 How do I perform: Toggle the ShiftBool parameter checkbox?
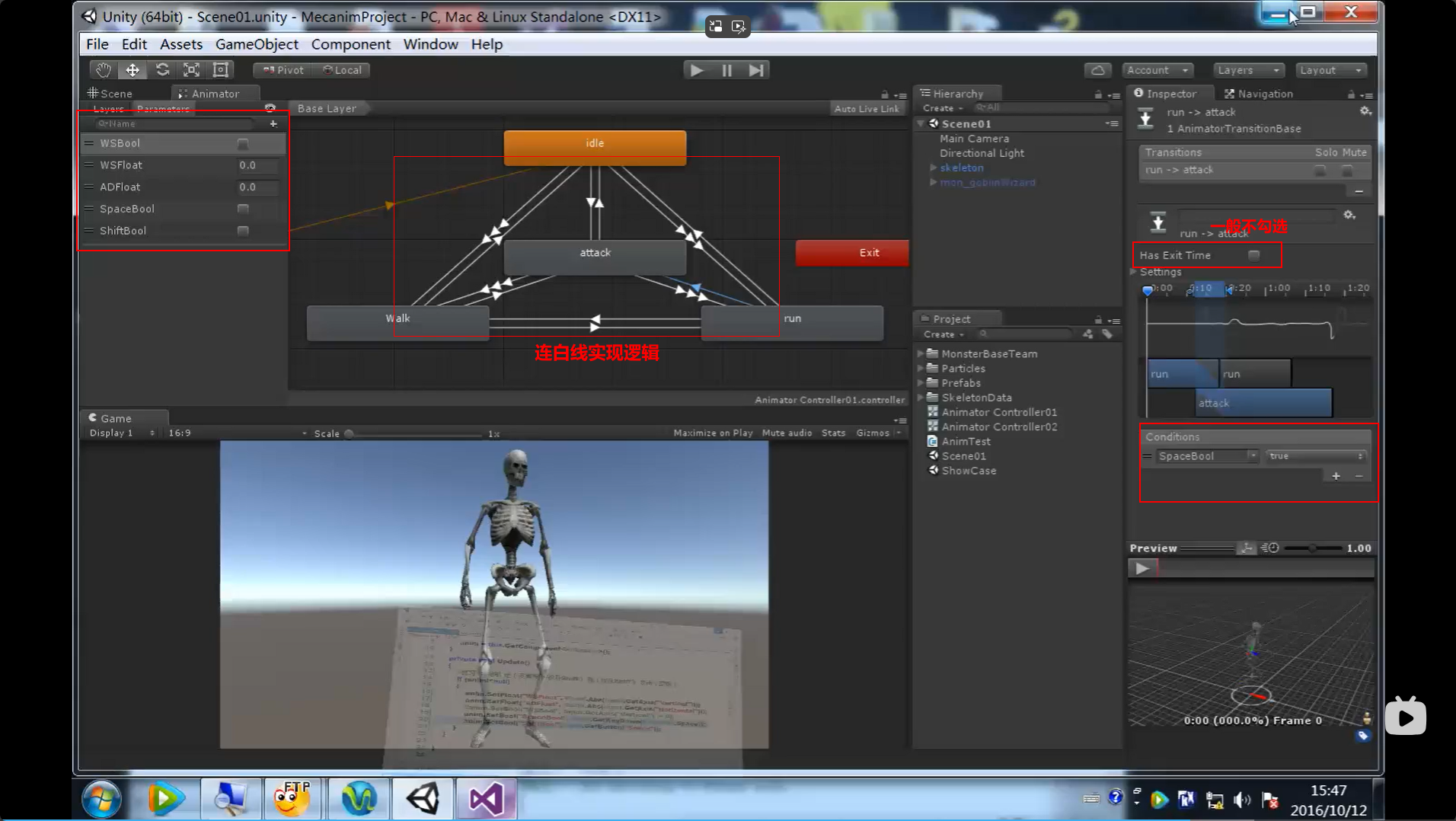[x=243, y=231]
